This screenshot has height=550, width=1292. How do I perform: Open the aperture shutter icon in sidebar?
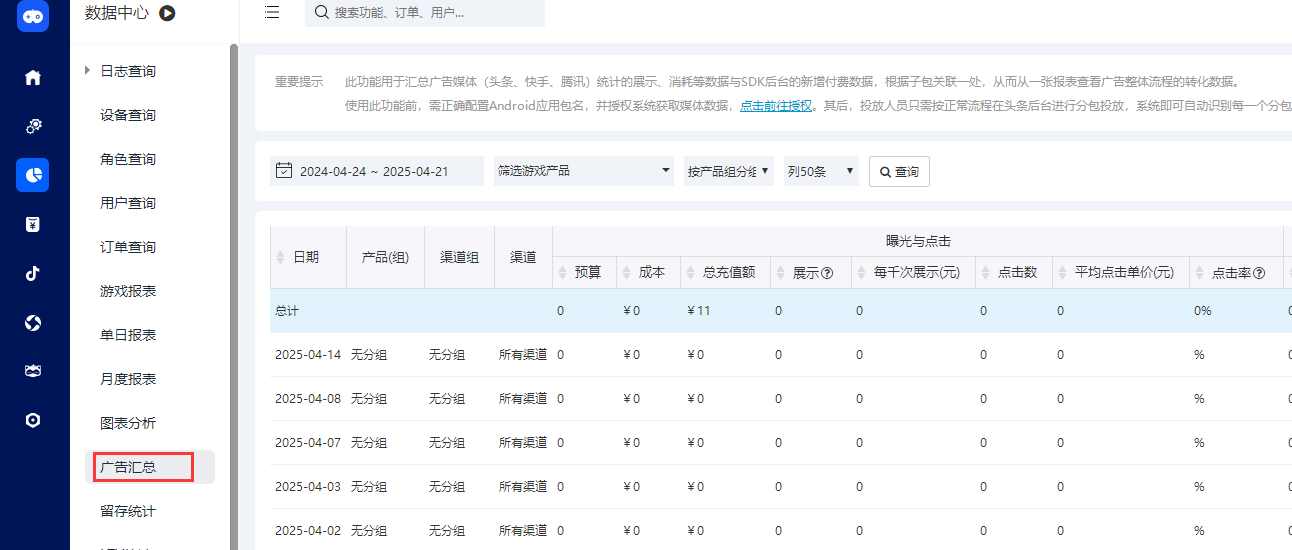(33, 322)
